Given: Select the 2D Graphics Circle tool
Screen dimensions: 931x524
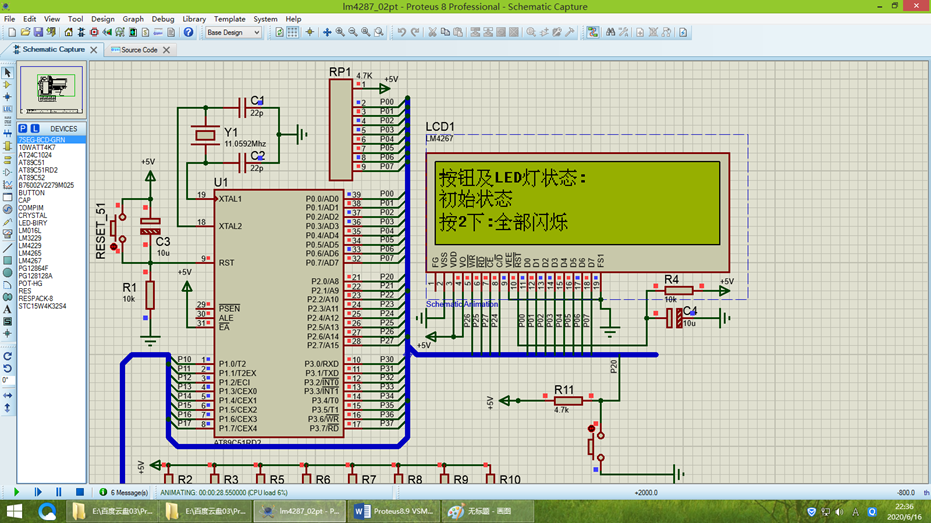Looking at the screenshot, I should tap(7, 272).
